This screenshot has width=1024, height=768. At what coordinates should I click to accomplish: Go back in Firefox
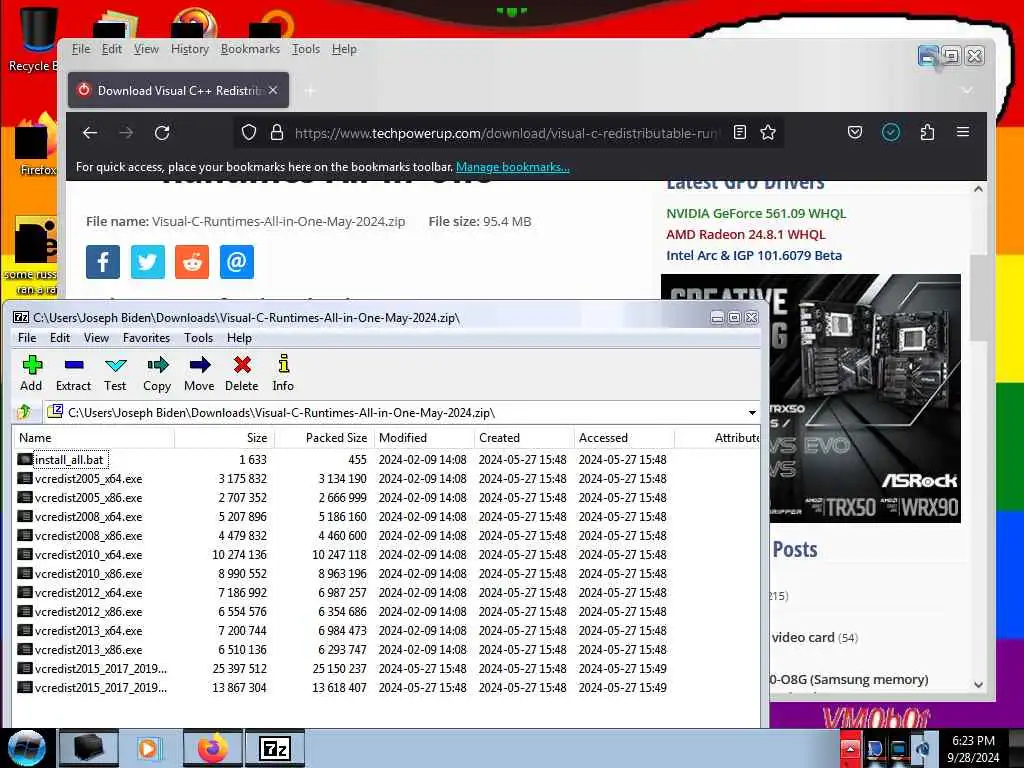[x=90, y=133]
